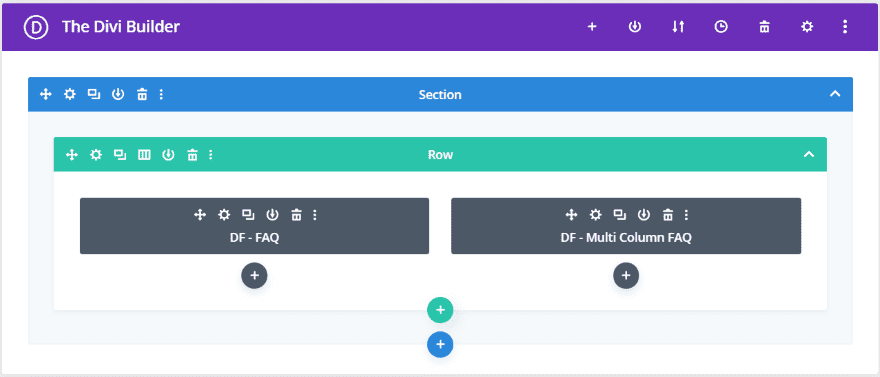Add a new module below DF - FAQ

coord(254,275)
